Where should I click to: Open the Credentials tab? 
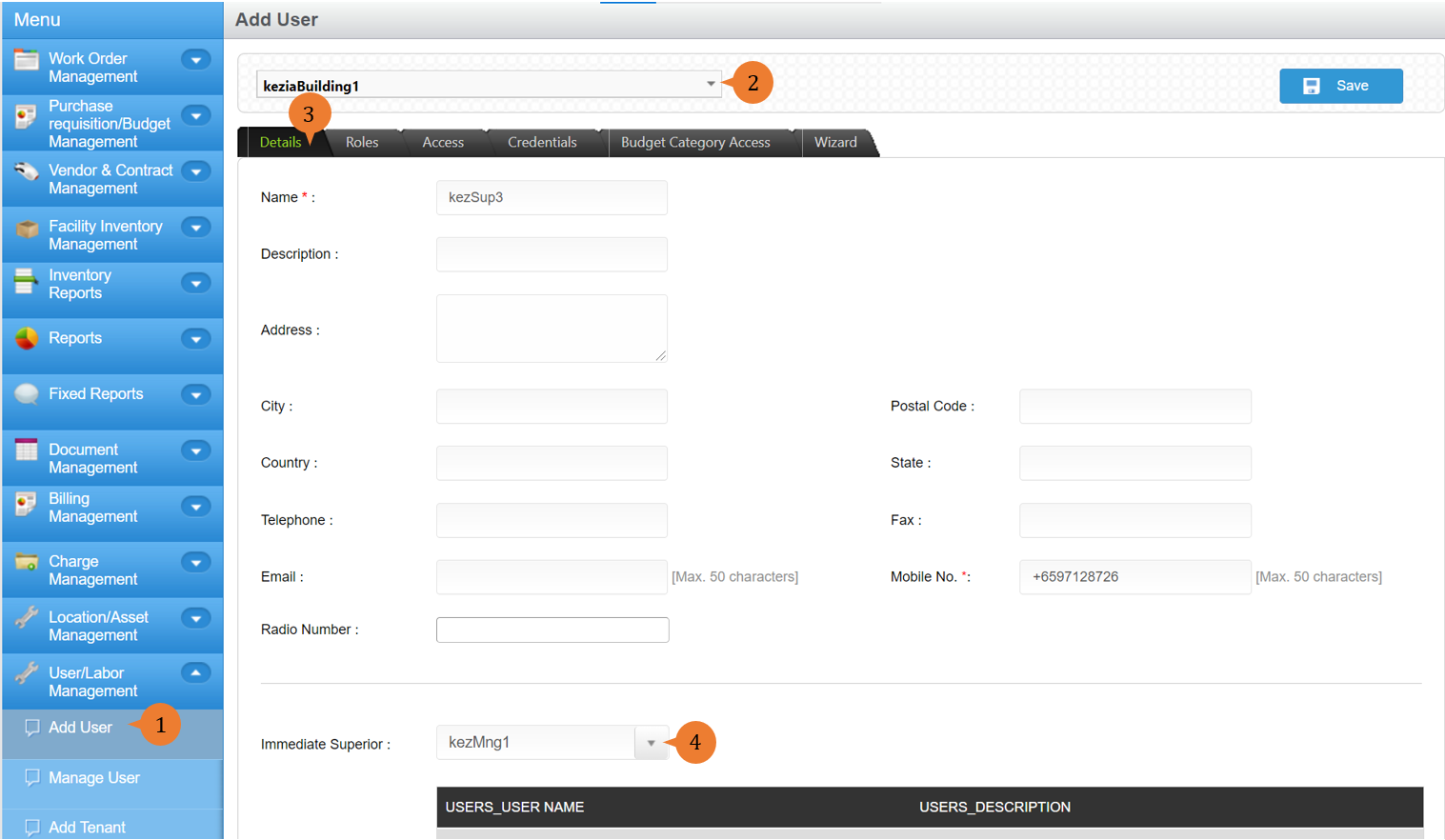coord(542,142)
